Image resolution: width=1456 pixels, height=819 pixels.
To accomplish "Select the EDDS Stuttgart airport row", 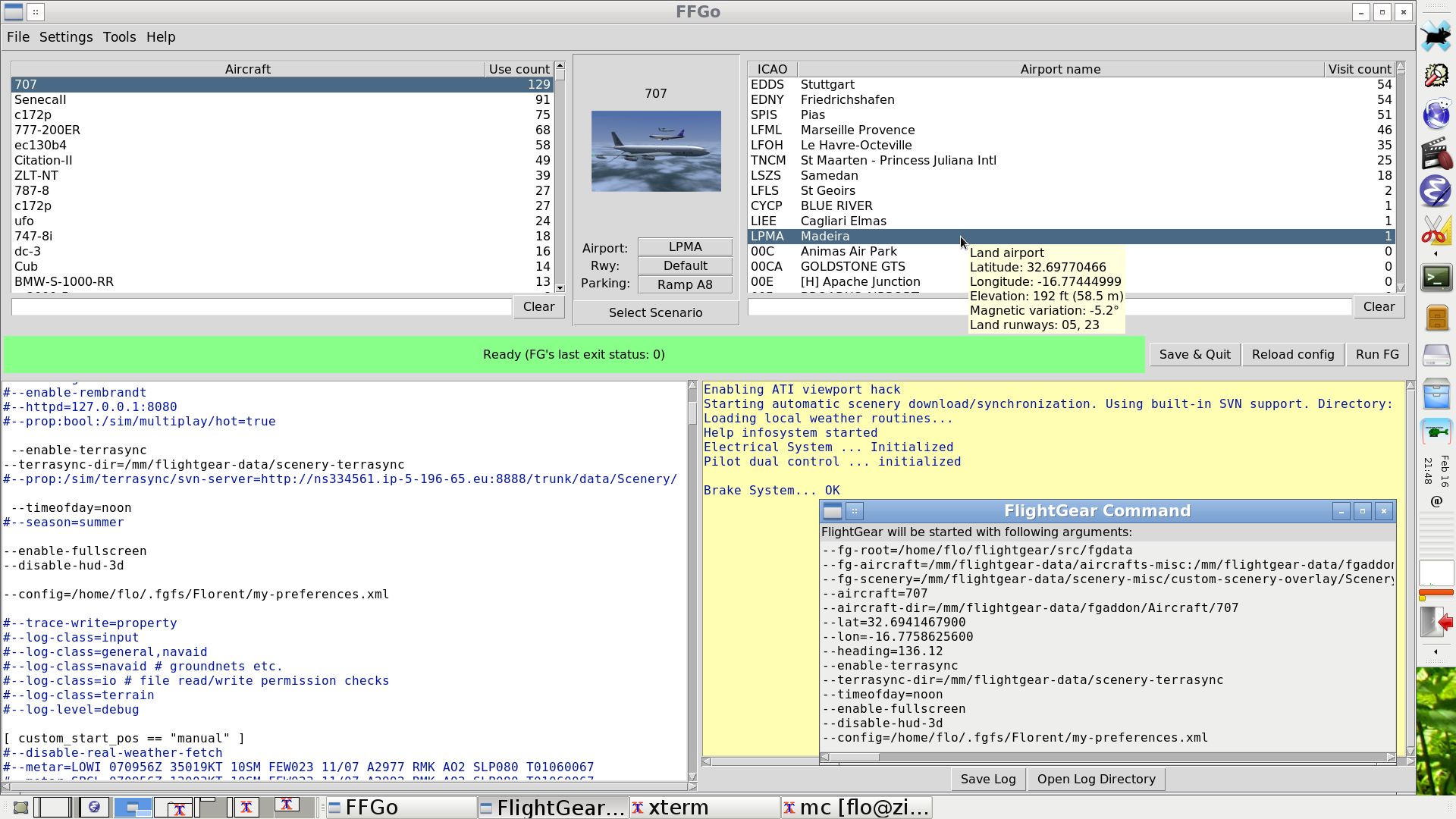I will coord(1072,85).
